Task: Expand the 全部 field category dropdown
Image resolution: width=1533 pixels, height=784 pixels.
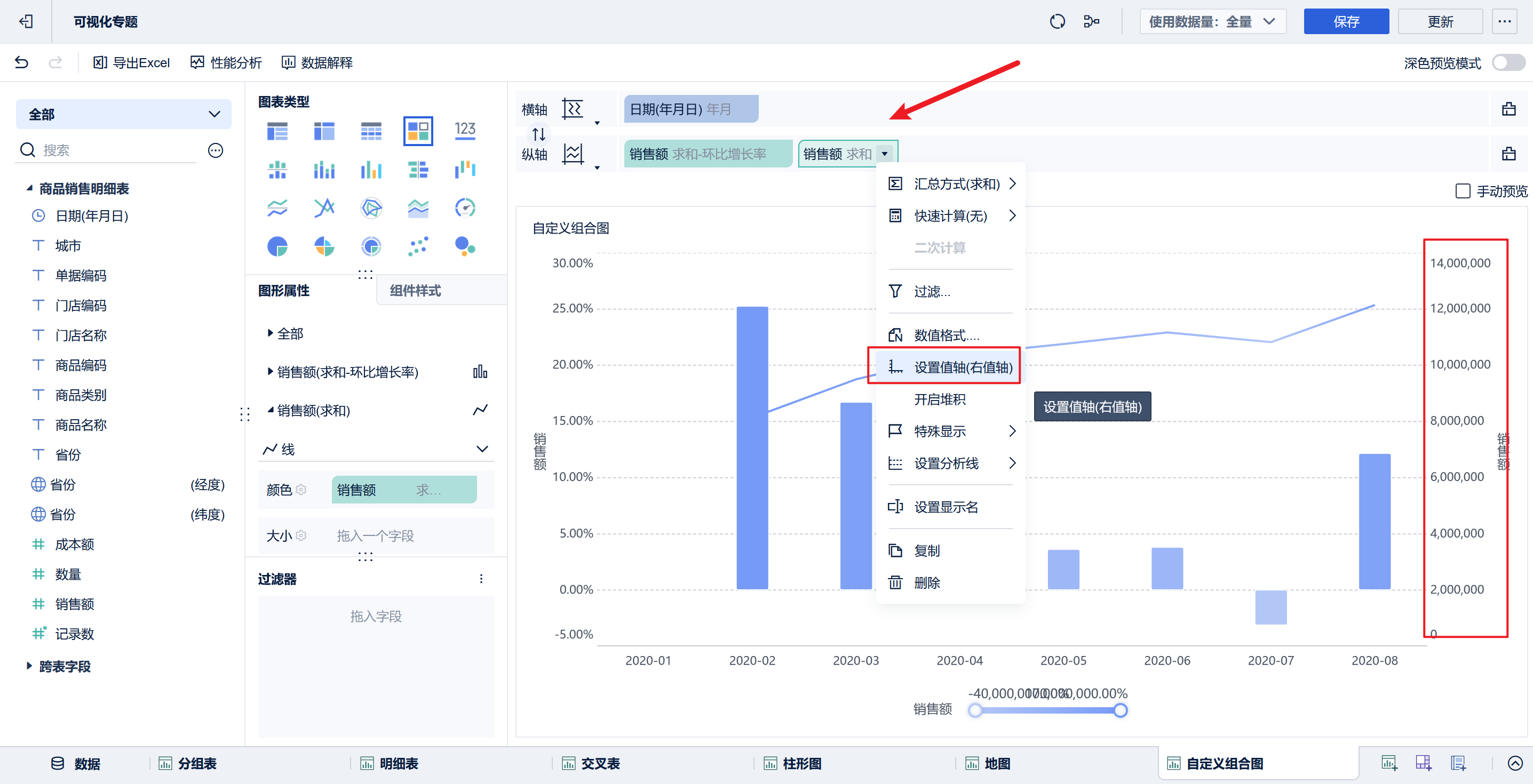Action: click(x=123, y=114)
